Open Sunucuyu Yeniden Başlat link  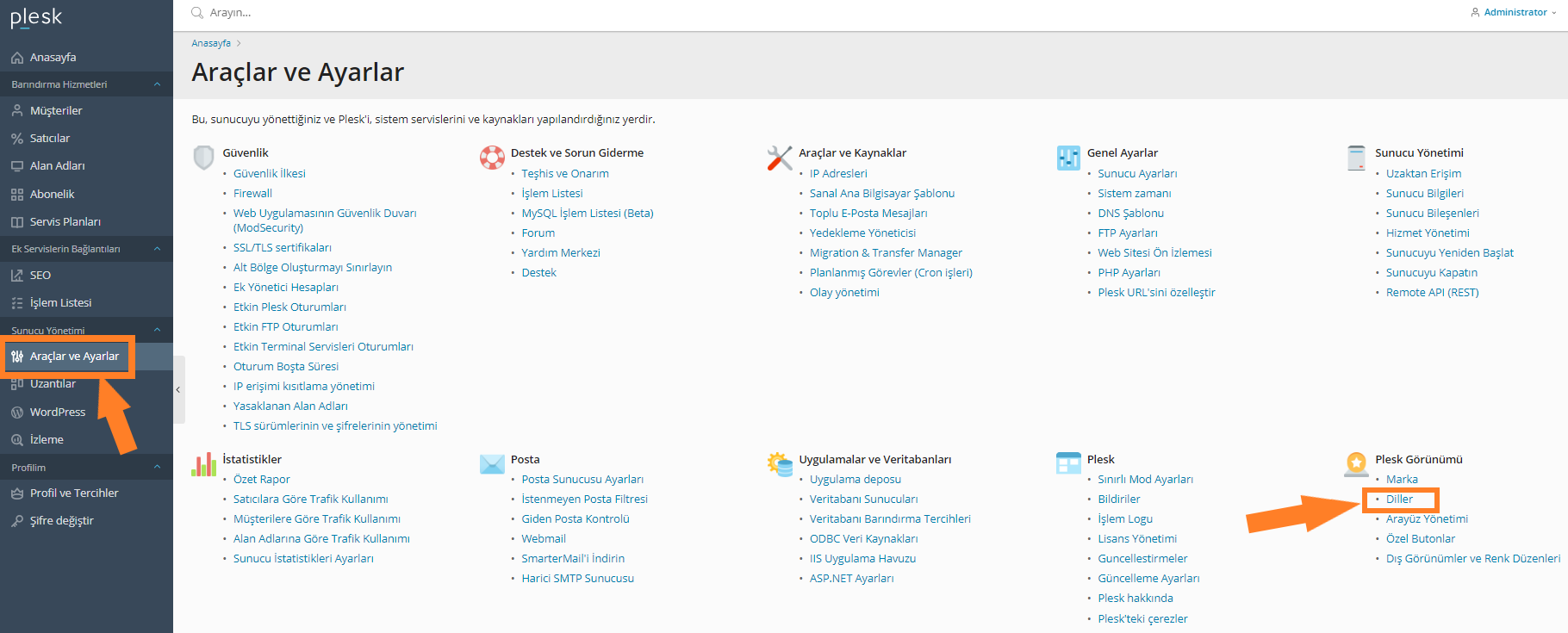1450,253
